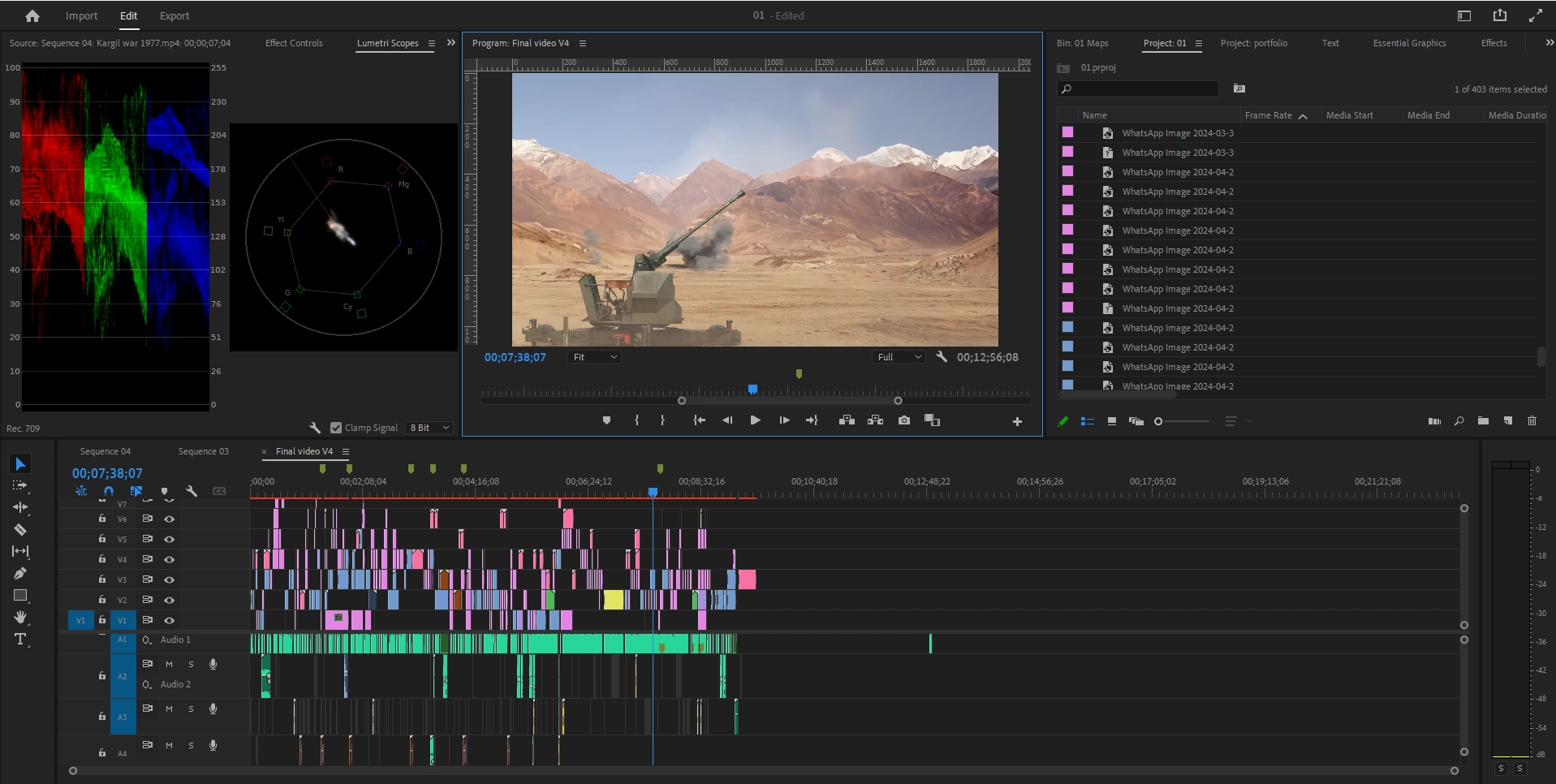Switch to the Export workspace tab
This screenshot has height=784, width=1556.
[x=174, y=15]
